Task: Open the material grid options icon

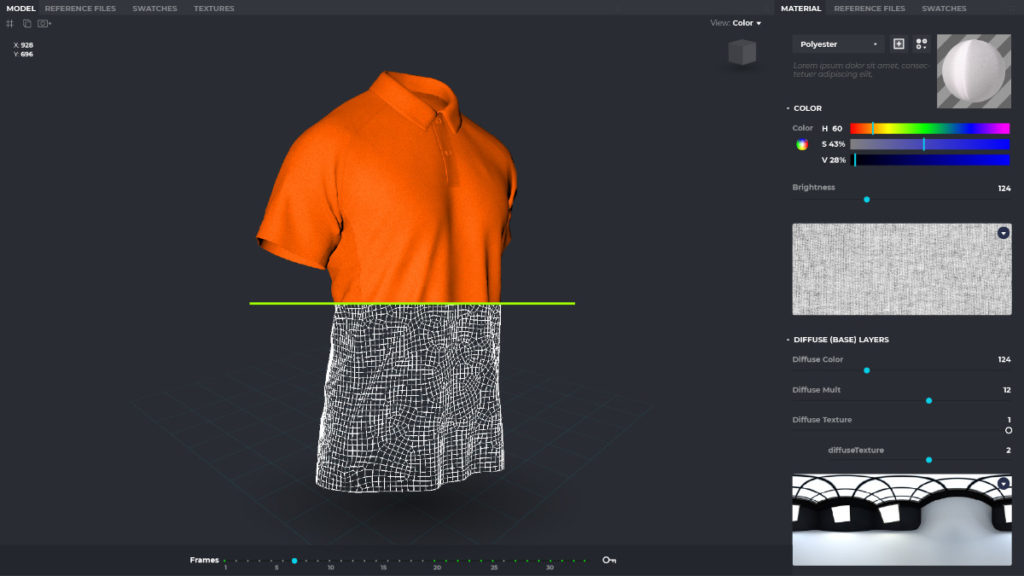Action: tap(921, 44)
